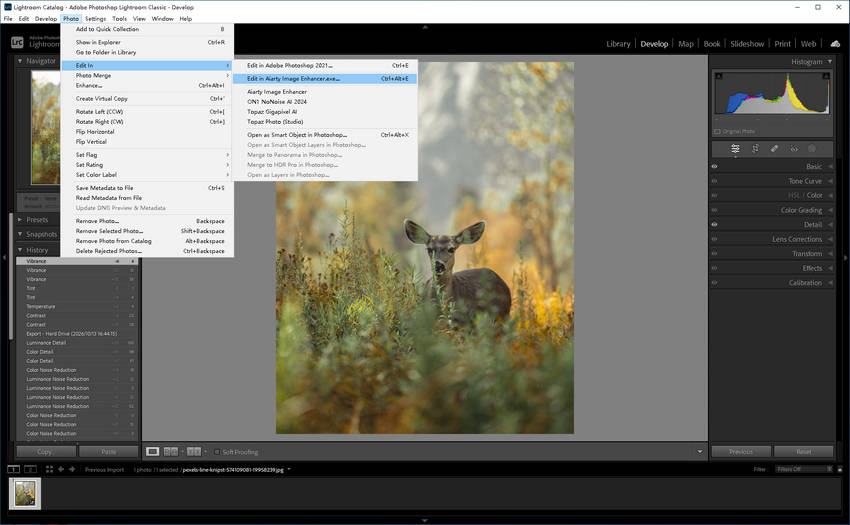
Task: Select the Temperature history step
Action: tap(76, 306)
